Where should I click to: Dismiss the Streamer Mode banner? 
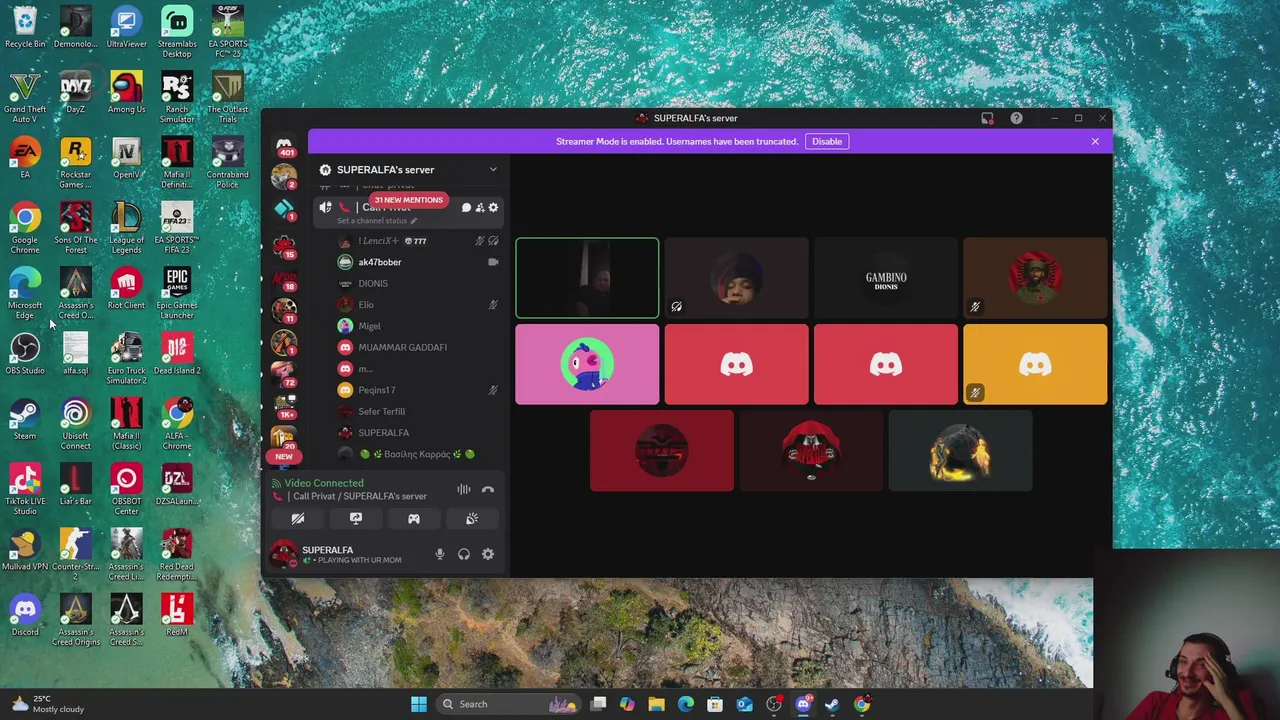[x=1095, y=141]
